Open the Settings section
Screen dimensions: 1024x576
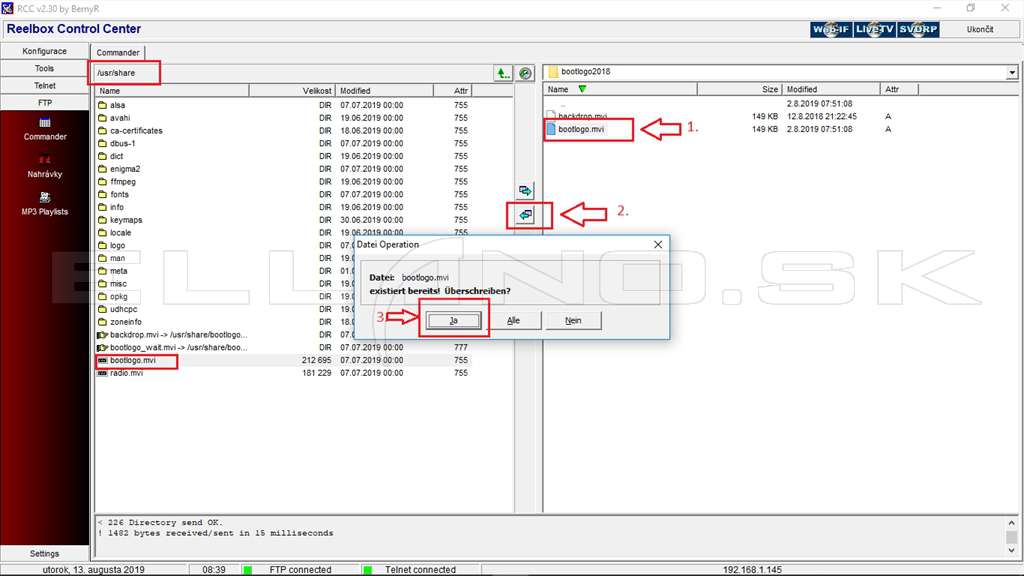click(44, 553)
